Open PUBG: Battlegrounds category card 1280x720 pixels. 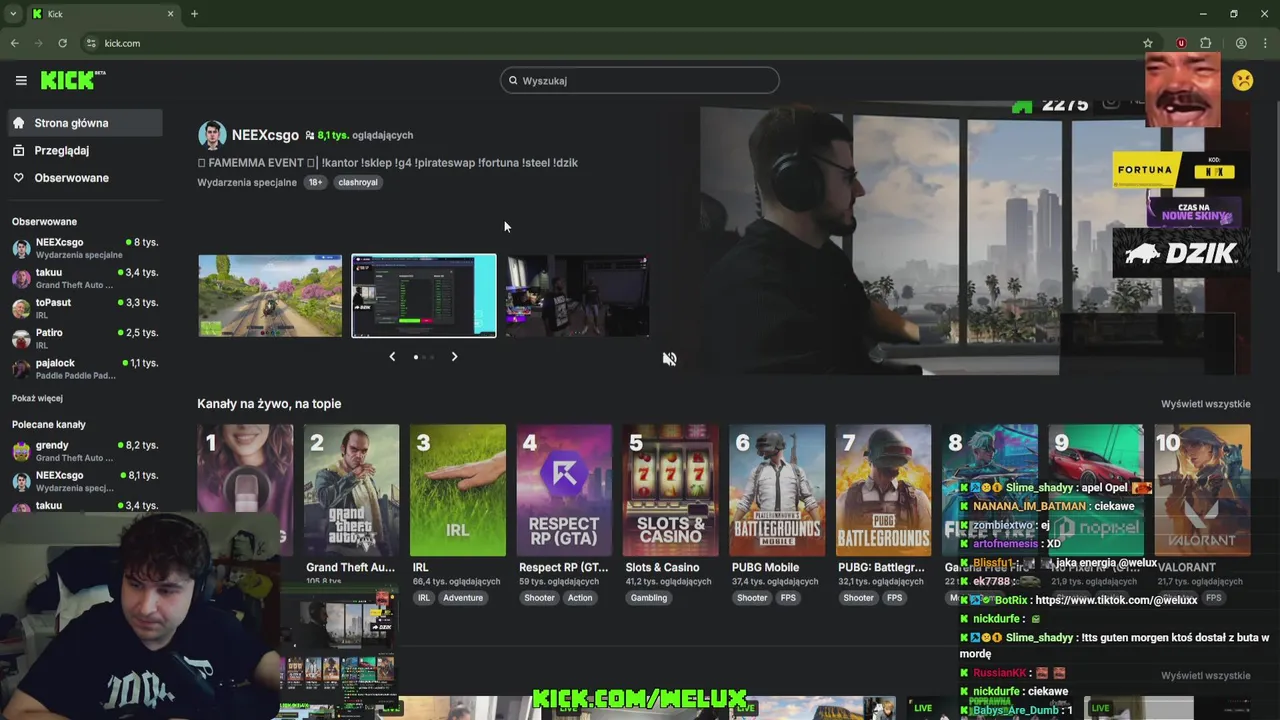point(883,490)
